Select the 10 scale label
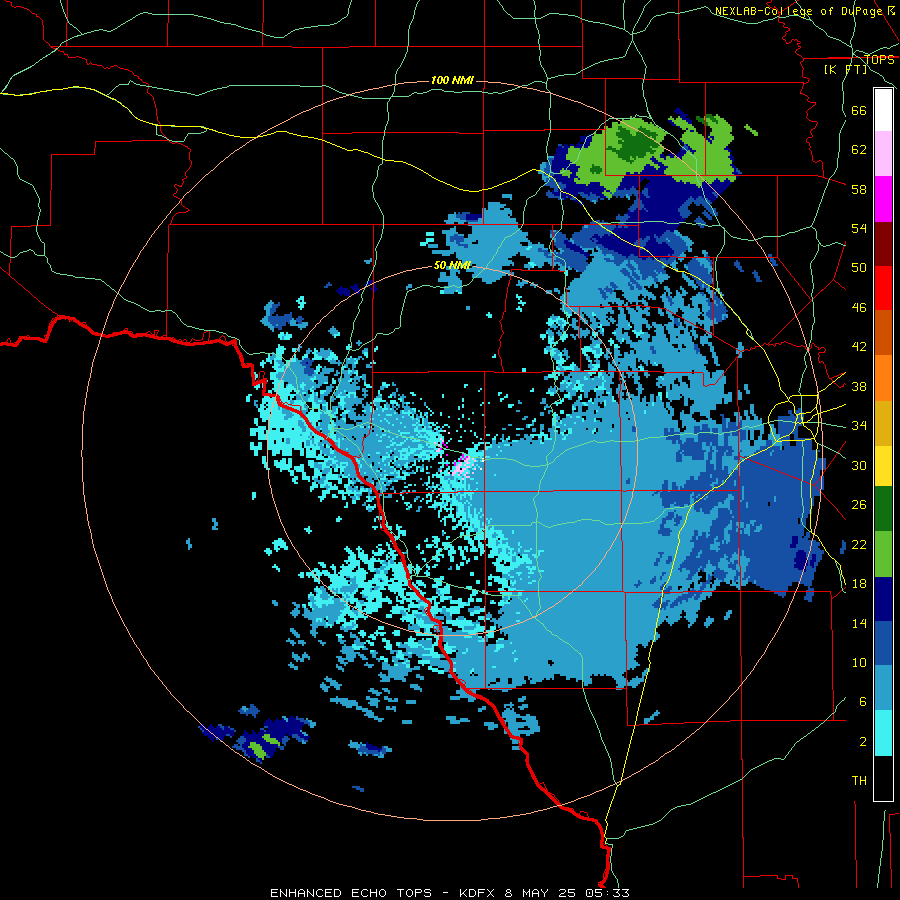 (x=859, y=663)
